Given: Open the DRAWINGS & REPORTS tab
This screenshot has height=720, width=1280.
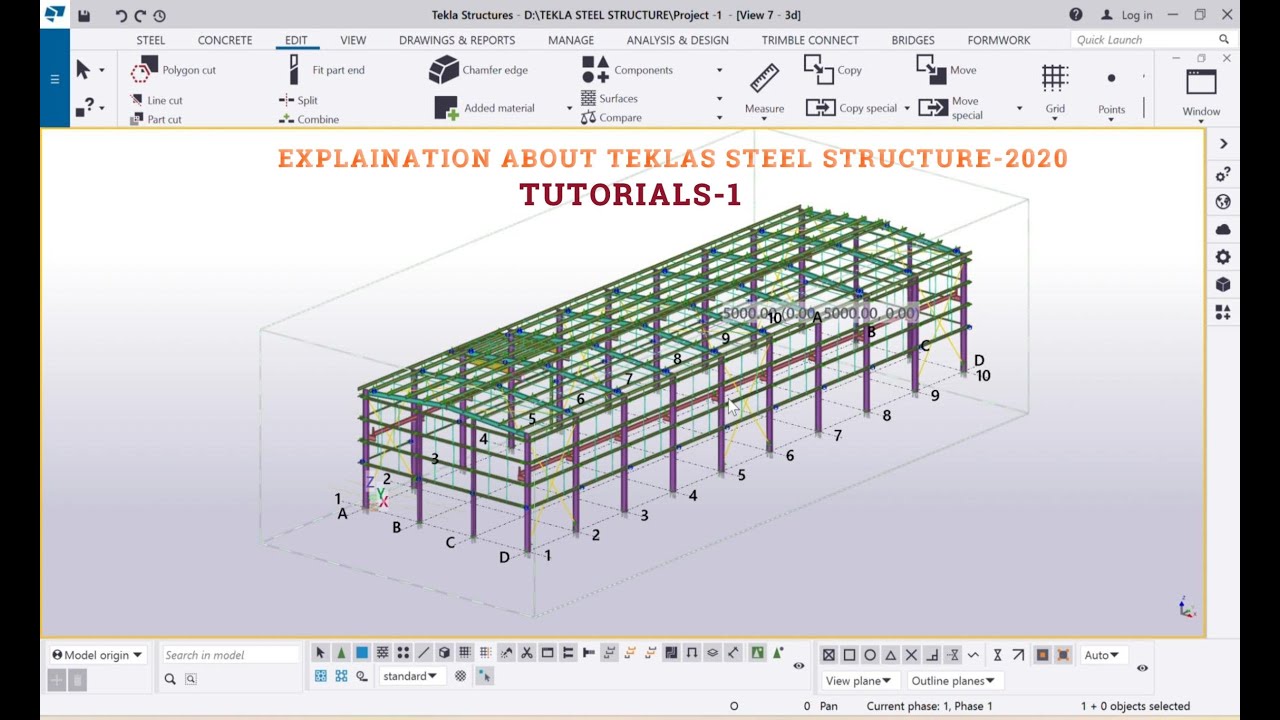Looking at the screenshot, I should [457, 40].
